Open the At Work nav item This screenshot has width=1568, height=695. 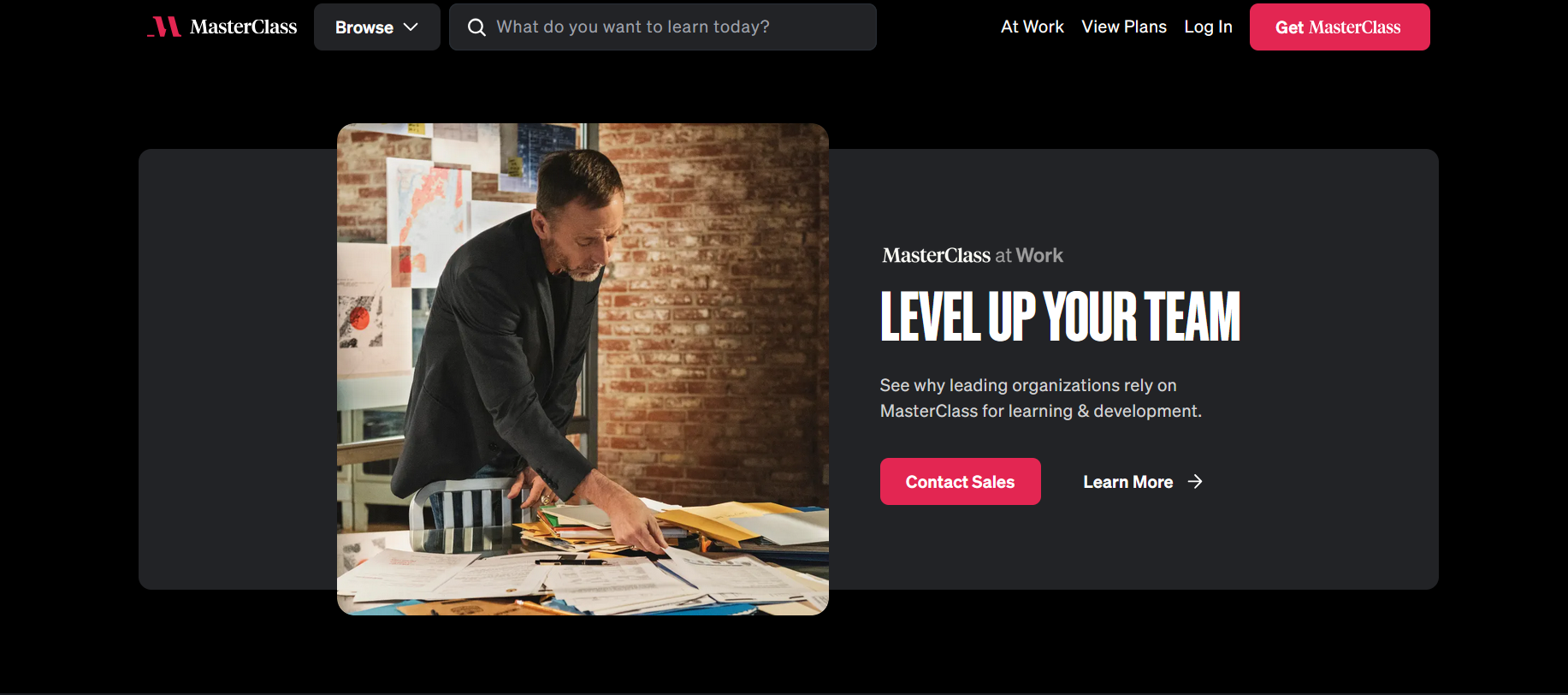(x=1032, y=27)
